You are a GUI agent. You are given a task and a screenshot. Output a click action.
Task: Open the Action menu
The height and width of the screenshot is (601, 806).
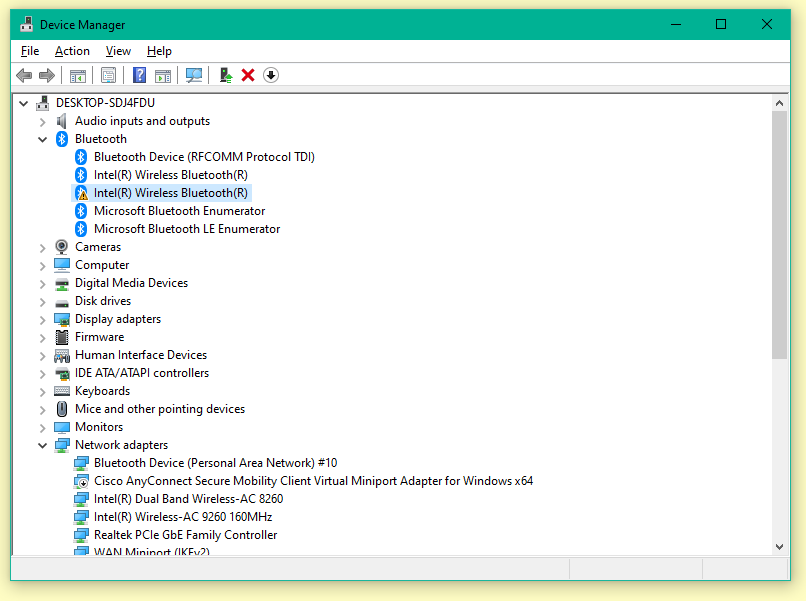click(x=72, y=51)
